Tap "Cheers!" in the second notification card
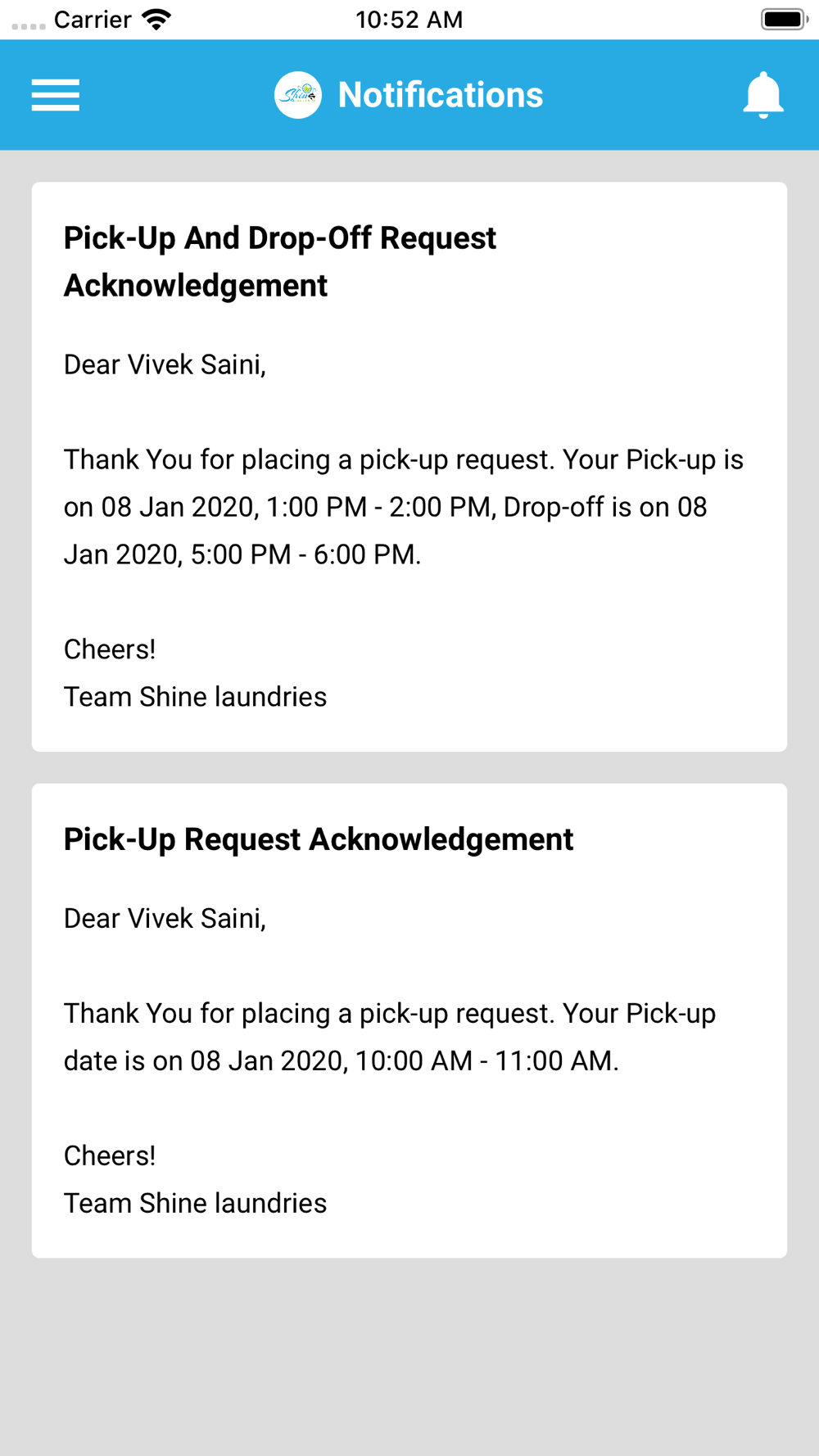Viewport: 819px width, 1456px height. point(110,1155)
